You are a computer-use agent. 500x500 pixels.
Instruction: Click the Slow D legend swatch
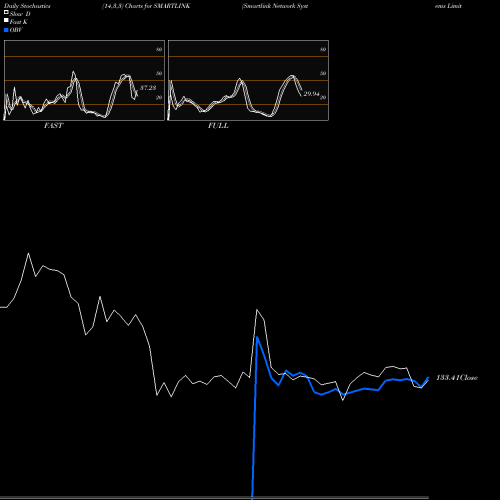click(6, 12)
